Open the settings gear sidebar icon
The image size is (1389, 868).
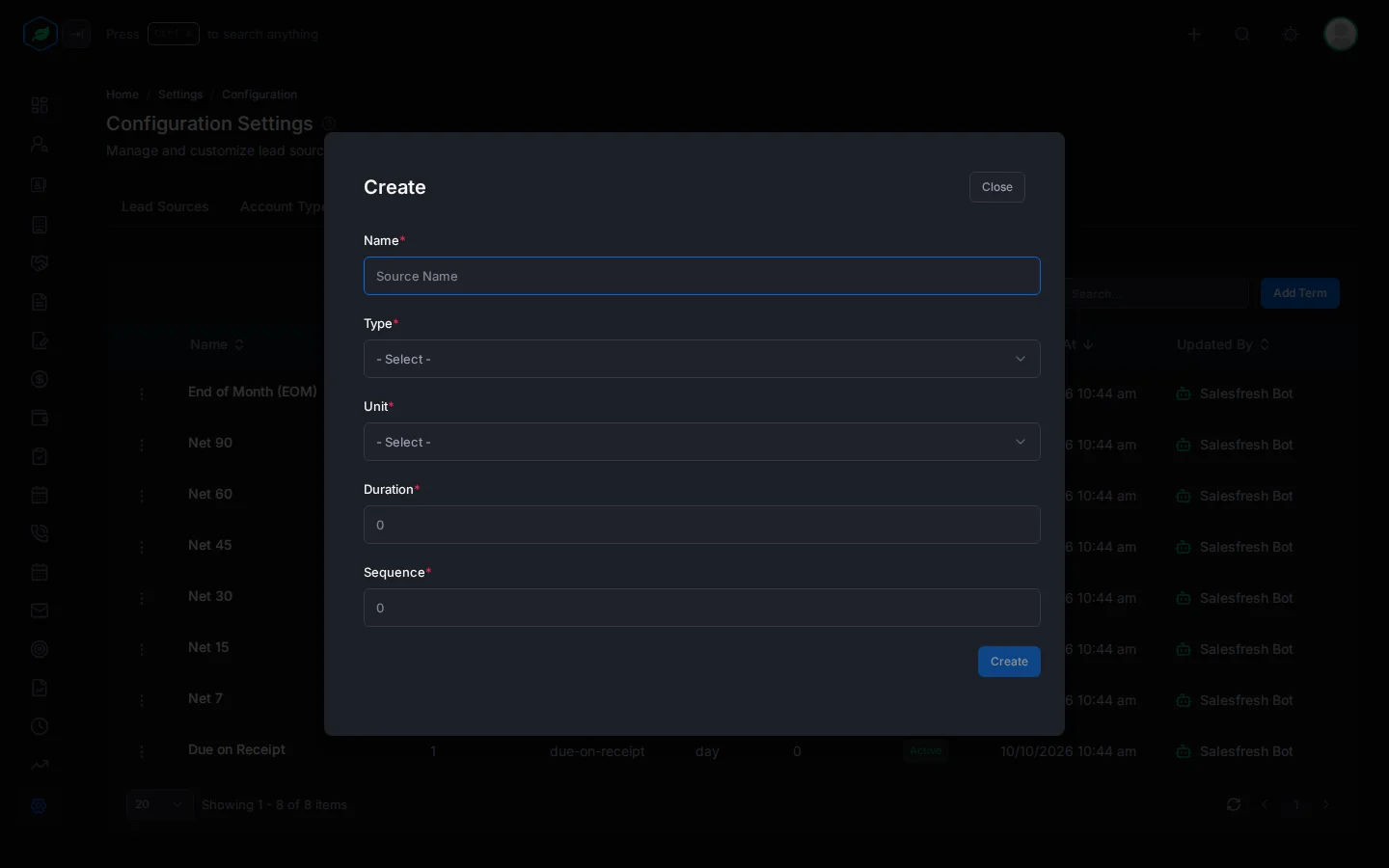point(40,806)
